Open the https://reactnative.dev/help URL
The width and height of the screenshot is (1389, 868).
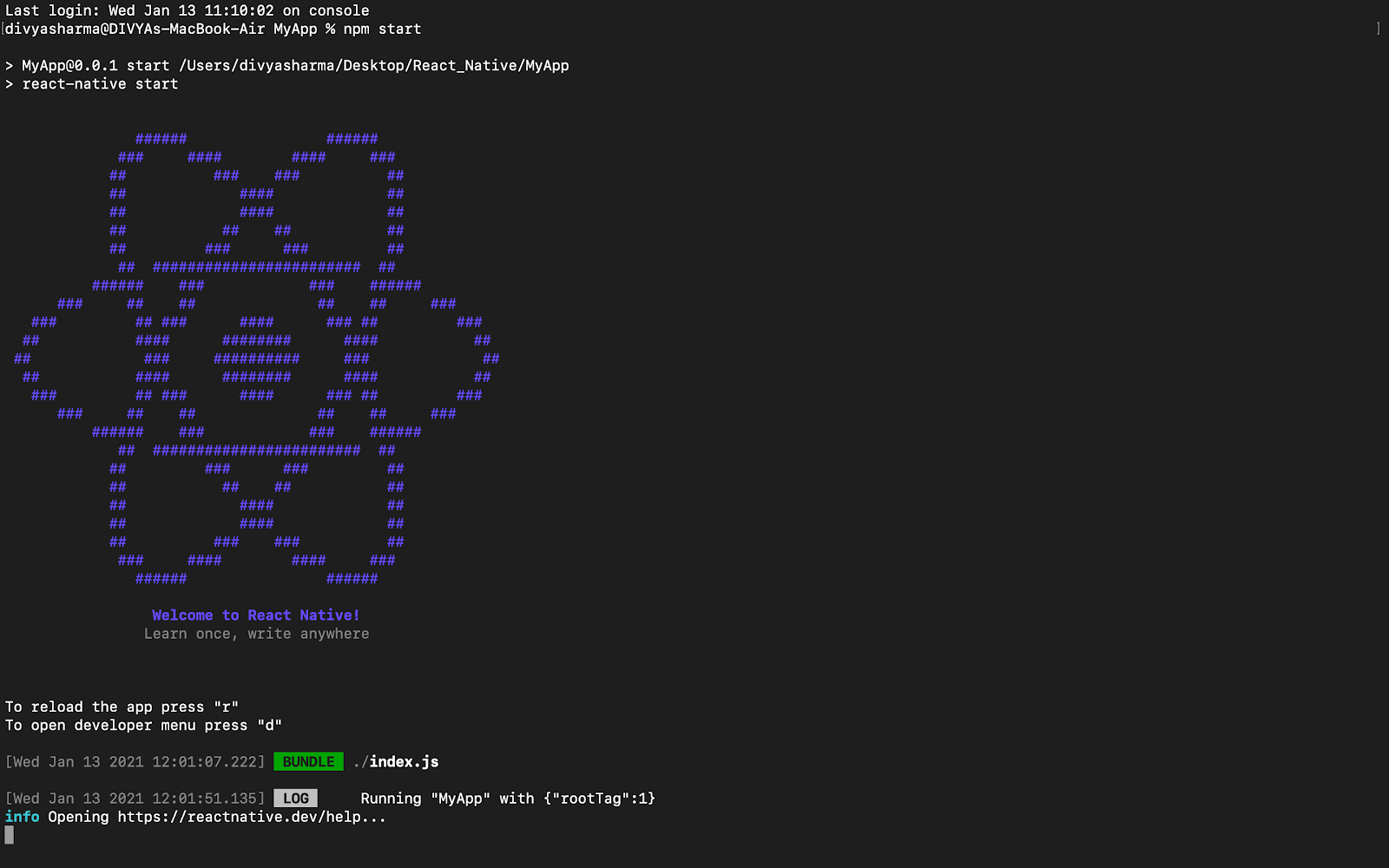(240, 816)
